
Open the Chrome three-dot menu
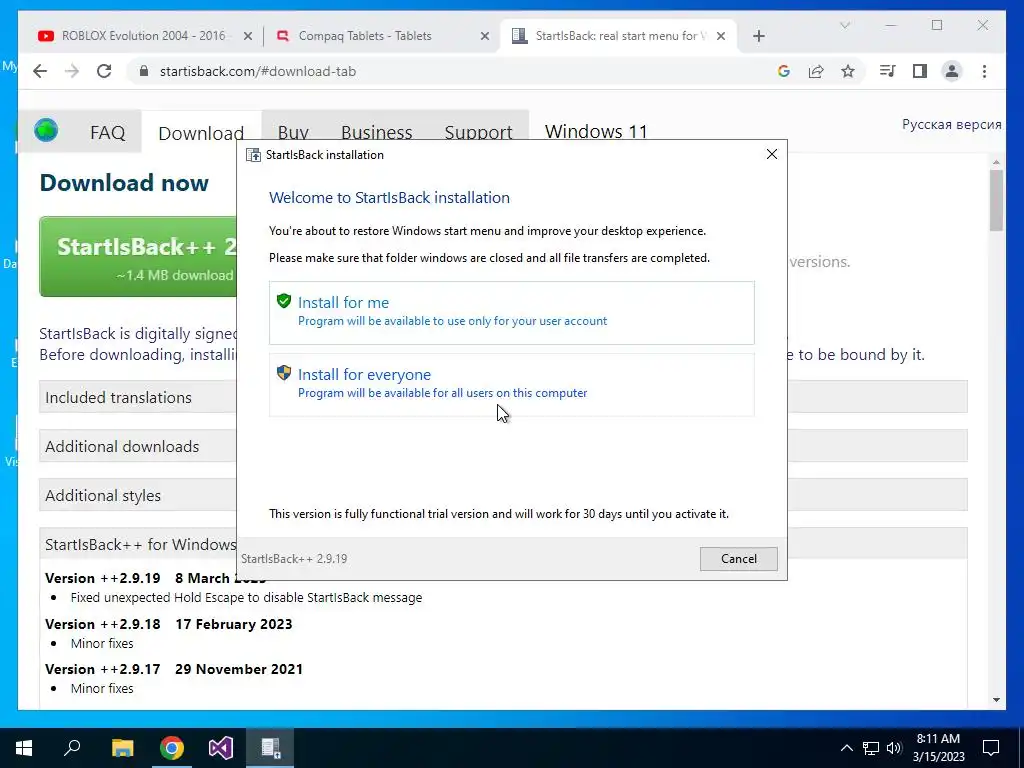pyautogui.click(x=984, y=71)
